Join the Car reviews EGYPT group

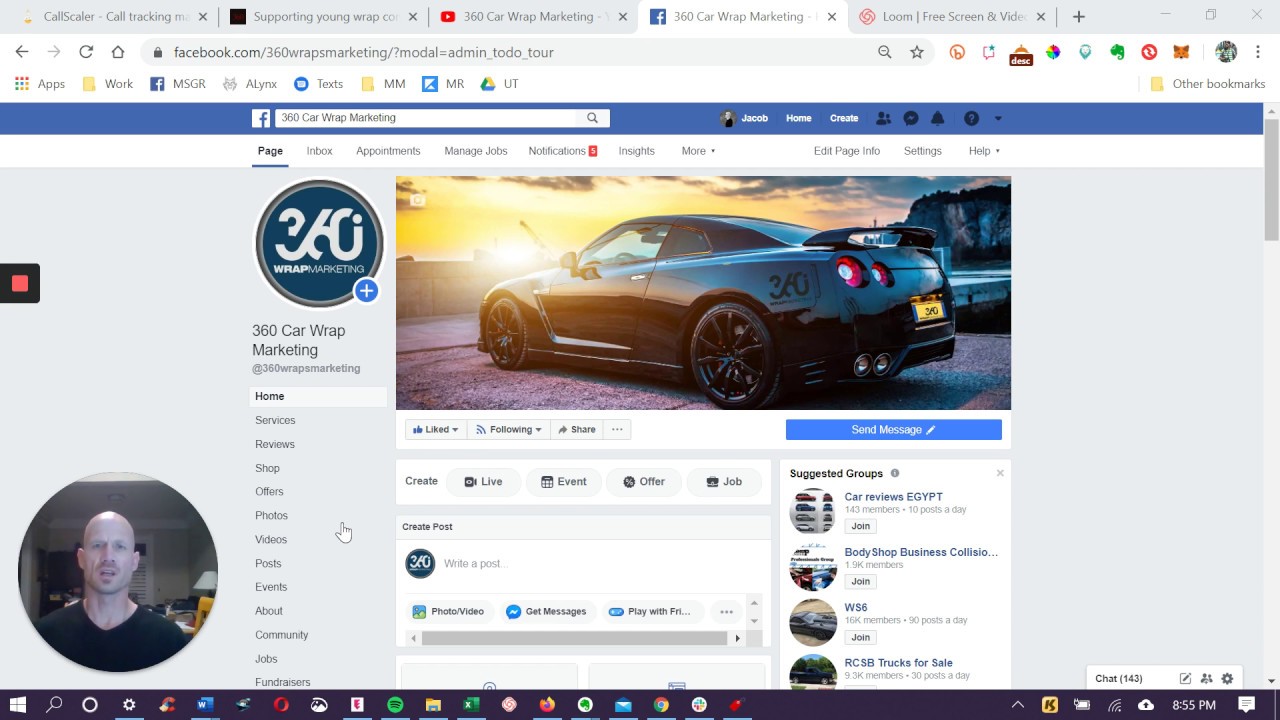tap(860, 526)
